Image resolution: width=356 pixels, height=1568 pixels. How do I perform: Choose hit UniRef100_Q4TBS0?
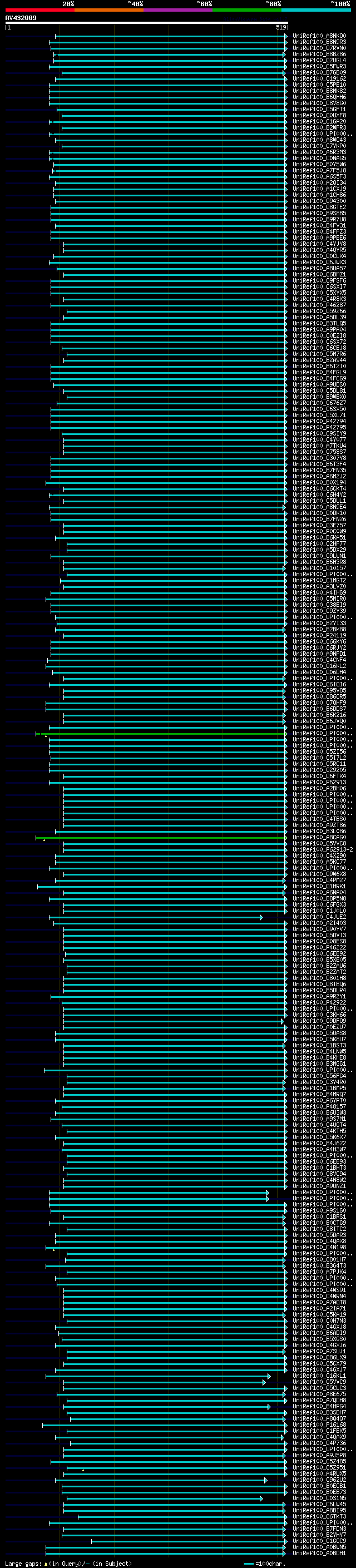(x=319, y=819)
